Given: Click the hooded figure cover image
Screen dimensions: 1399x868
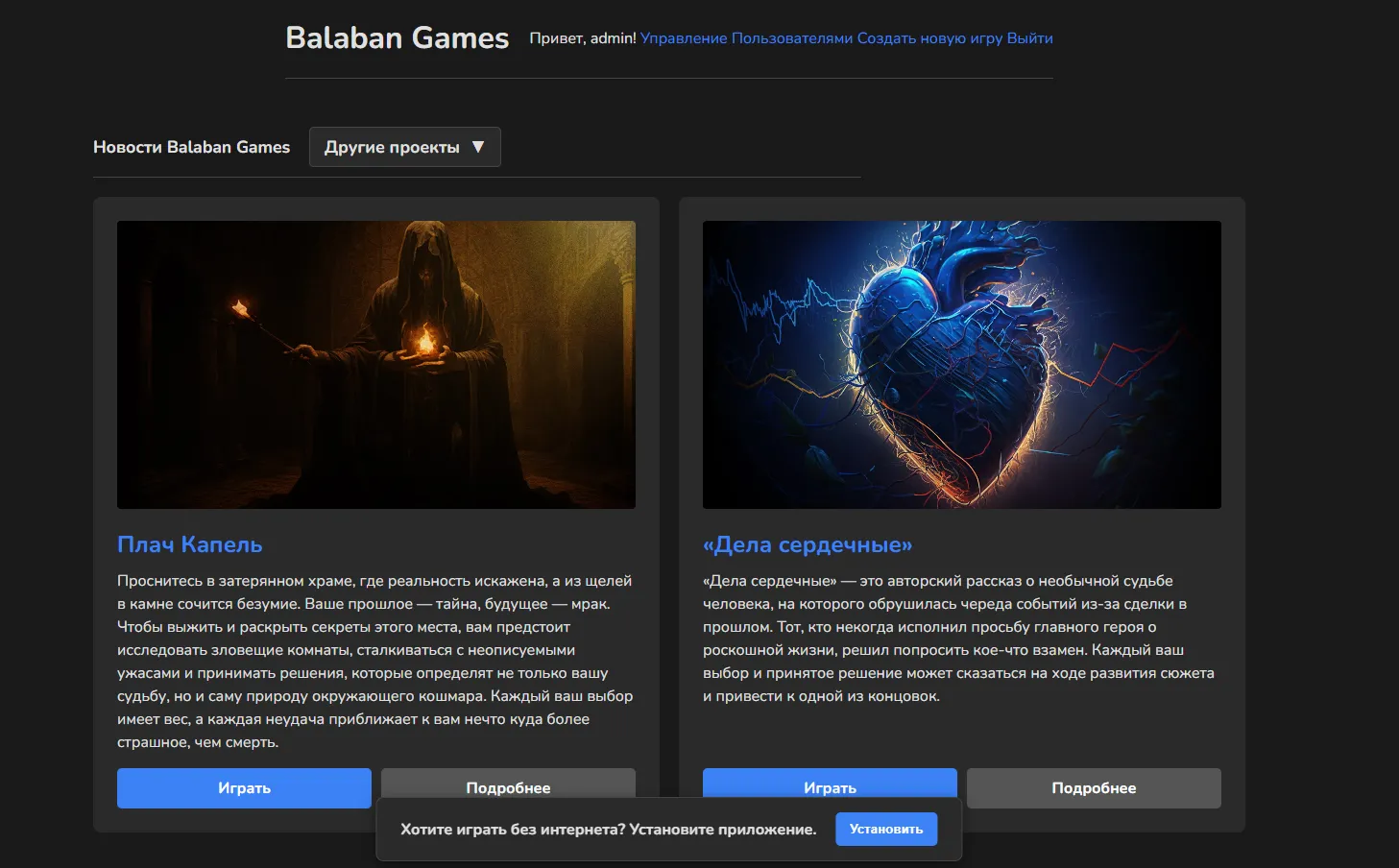Looking at the screenshot, I should pos(375,364).
